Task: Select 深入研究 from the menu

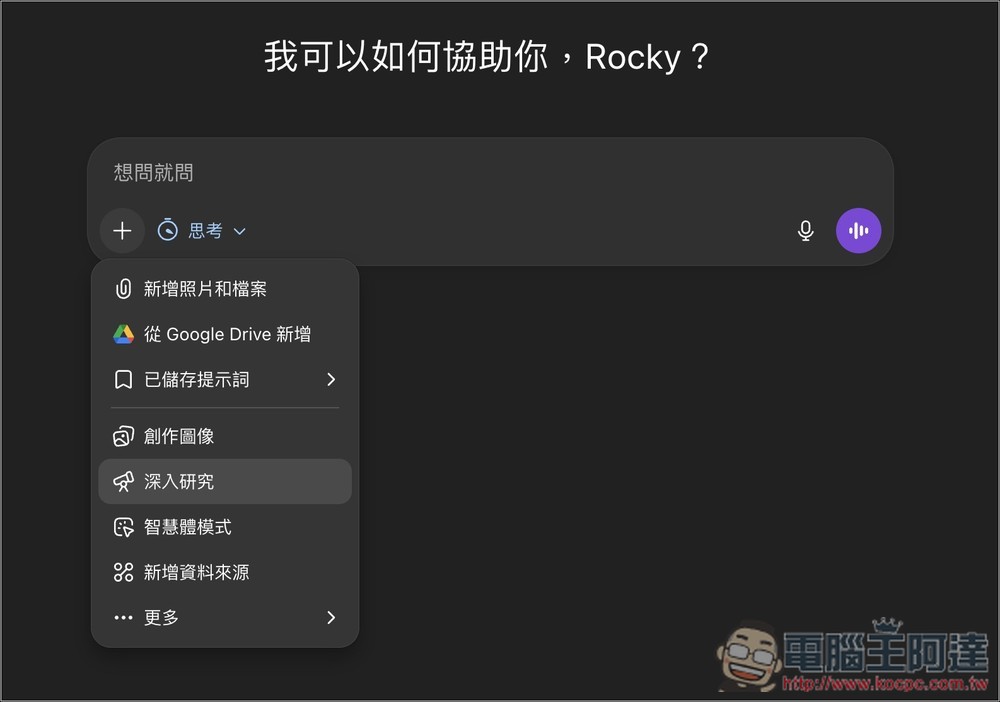Action: click(185, 481)
